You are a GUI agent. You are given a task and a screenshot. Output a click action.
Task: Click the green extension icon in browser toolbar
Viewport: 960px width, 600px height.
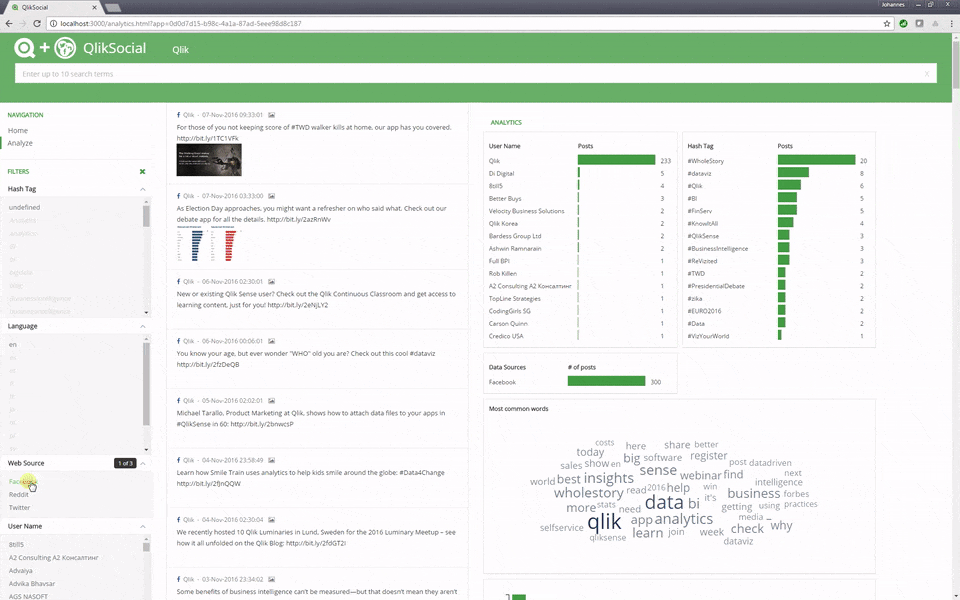coord(903,23)
